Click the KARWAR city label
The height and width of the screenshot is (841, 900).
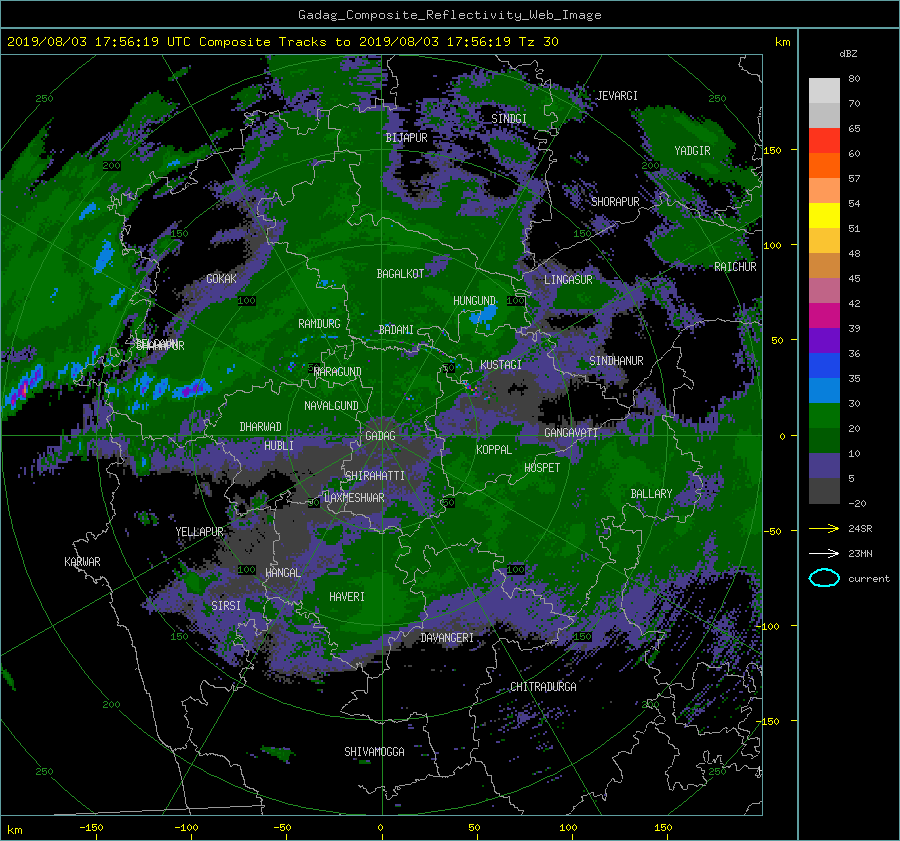point(82,562)
